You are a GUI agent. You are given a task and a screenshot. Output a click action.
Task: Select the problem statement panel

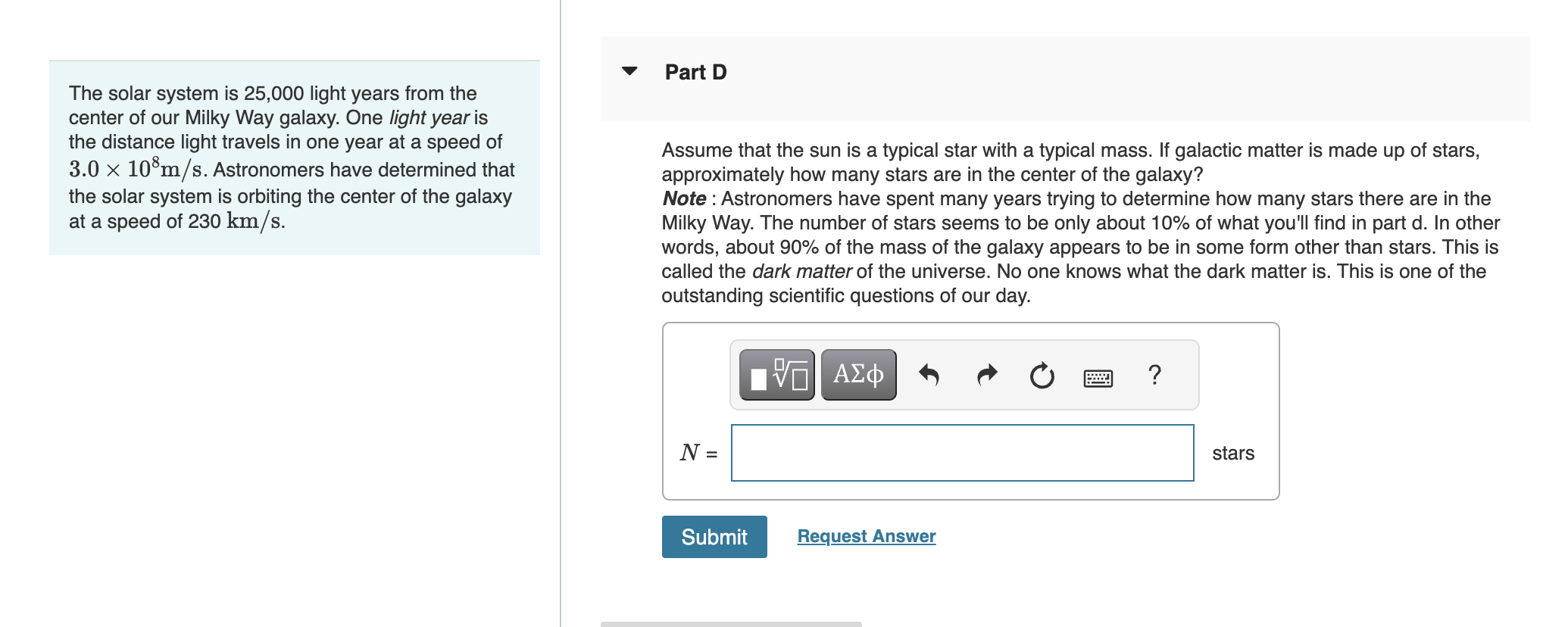294,156
